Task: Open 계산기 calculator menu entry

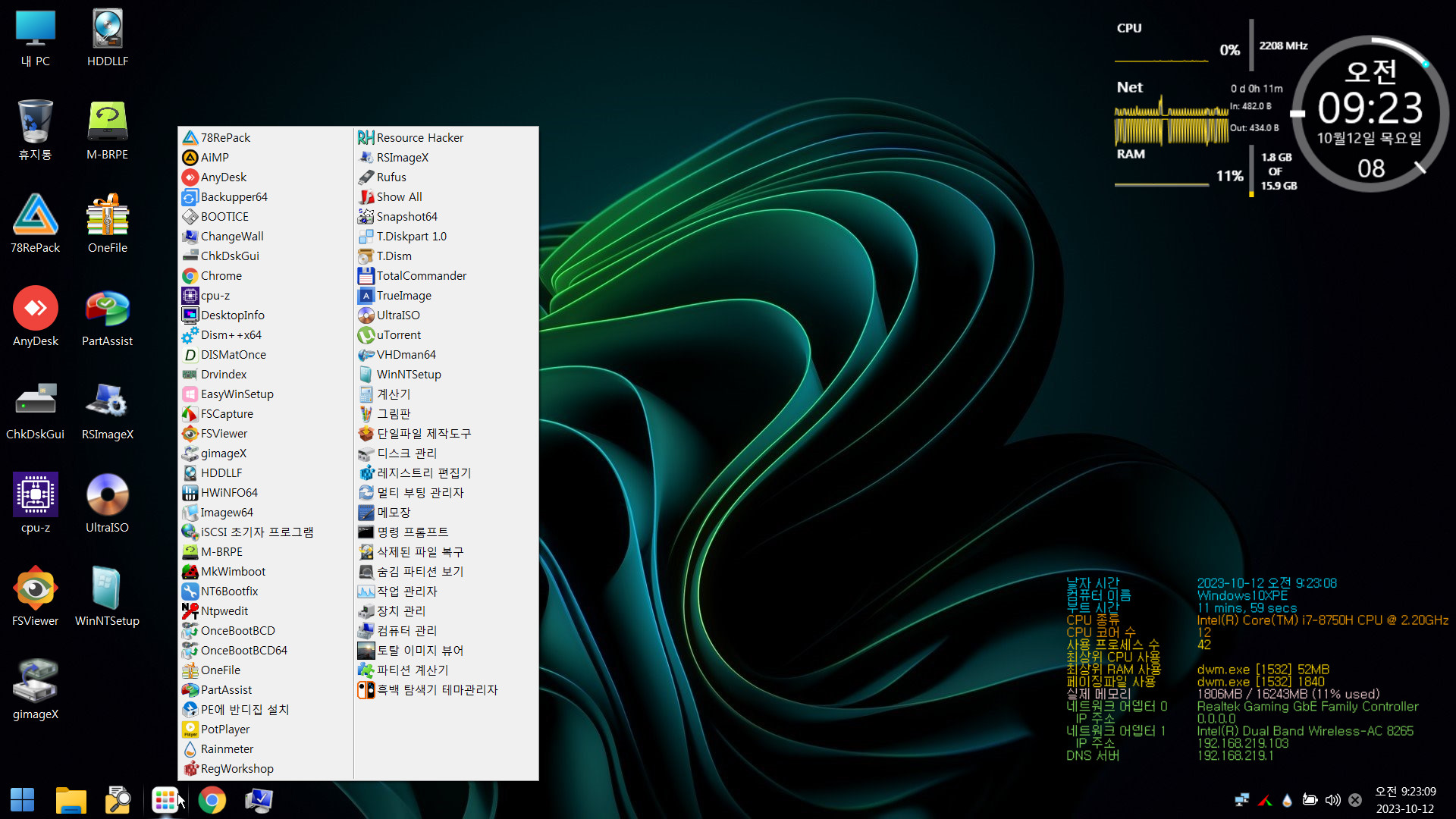Action: [x=446, y=394]
